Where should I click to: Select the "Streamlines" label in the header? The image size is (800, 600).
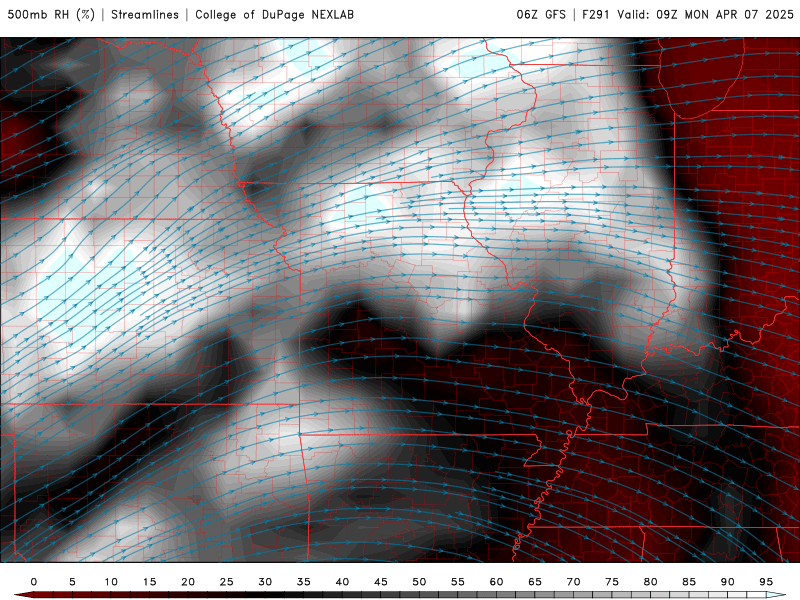pos(145,14)
